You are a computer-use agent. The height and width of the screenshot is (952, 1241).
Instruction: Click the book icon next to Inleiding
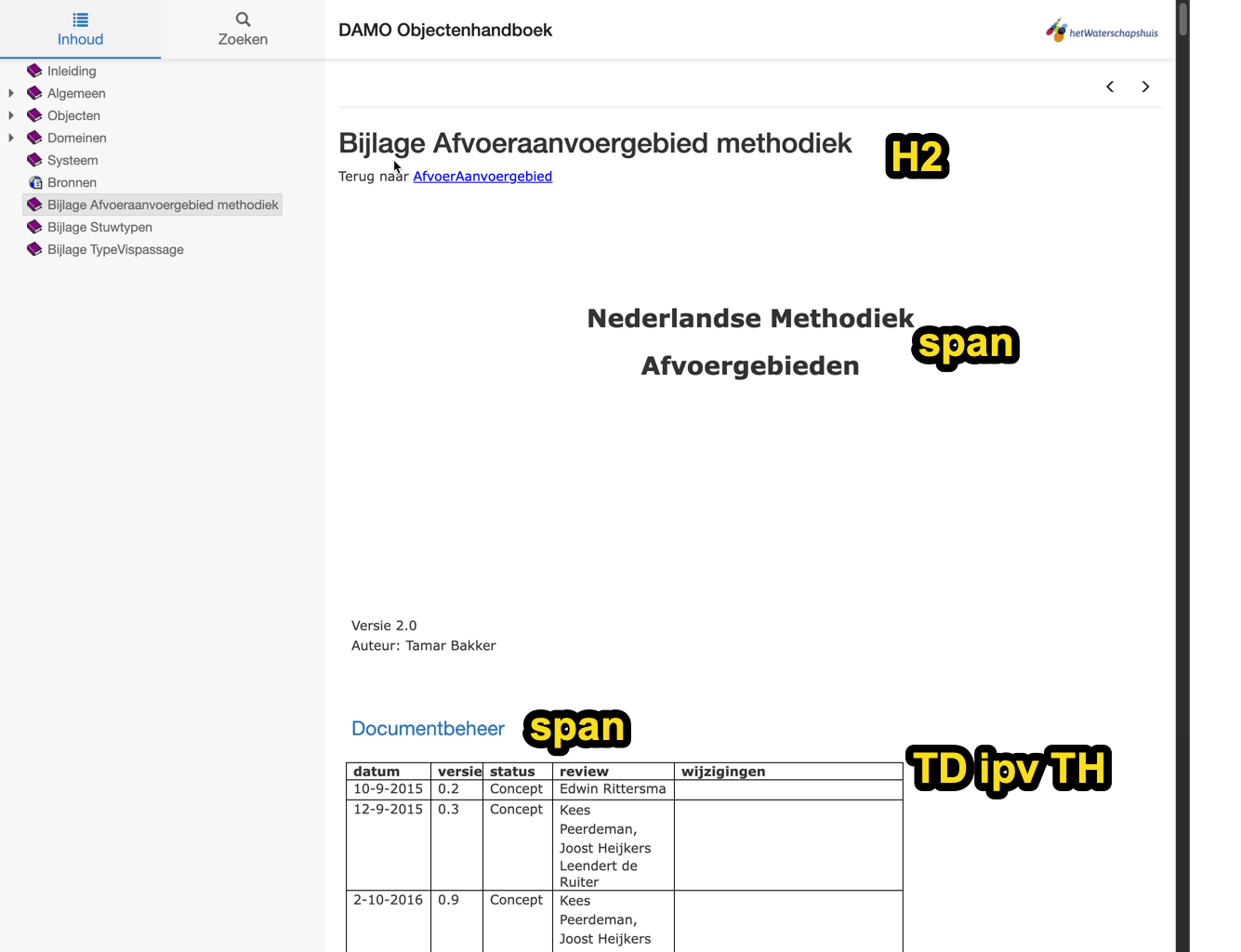(34, 71)
